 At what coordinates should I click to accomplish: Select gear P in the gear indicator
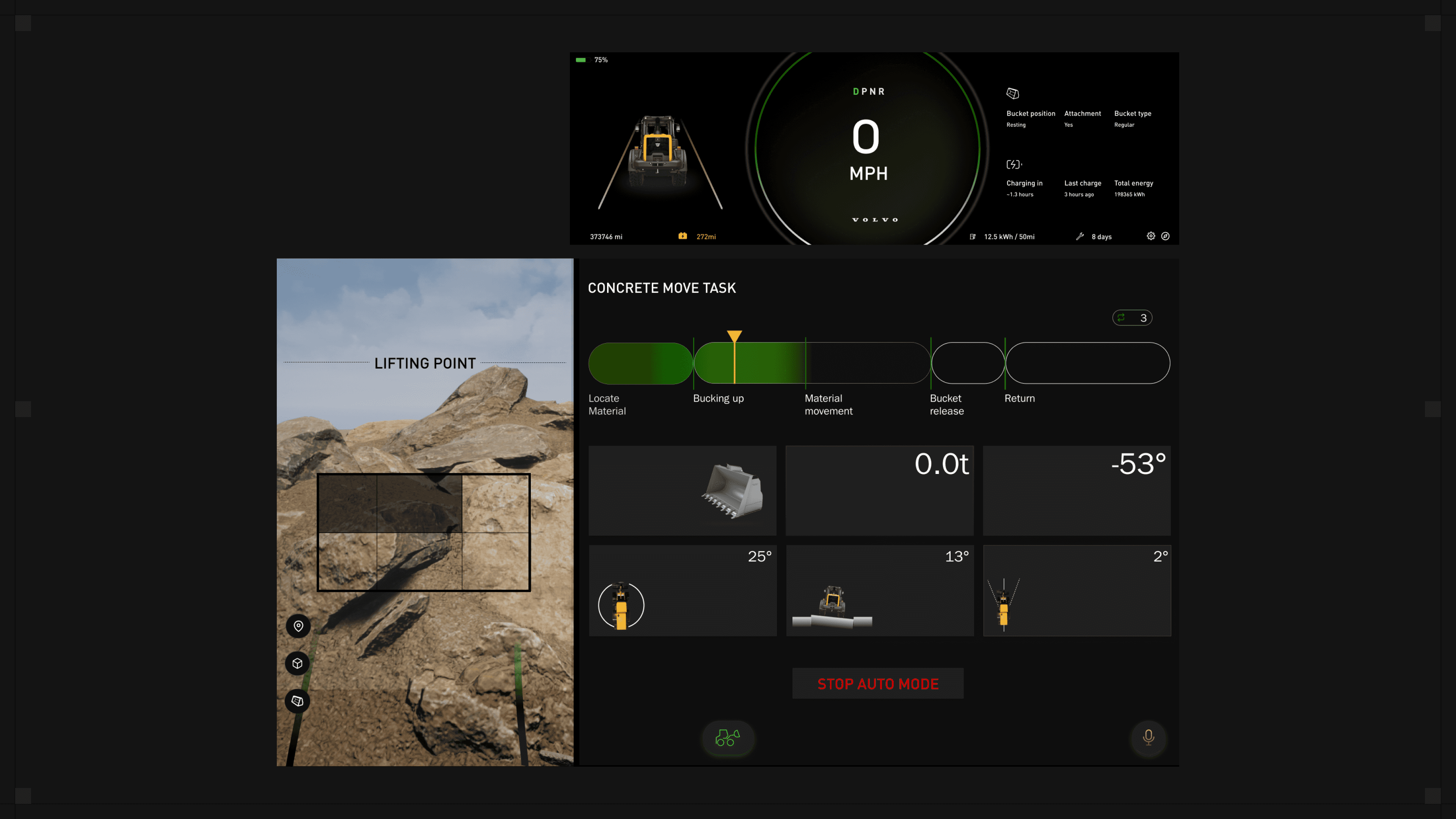coord(864,91)
